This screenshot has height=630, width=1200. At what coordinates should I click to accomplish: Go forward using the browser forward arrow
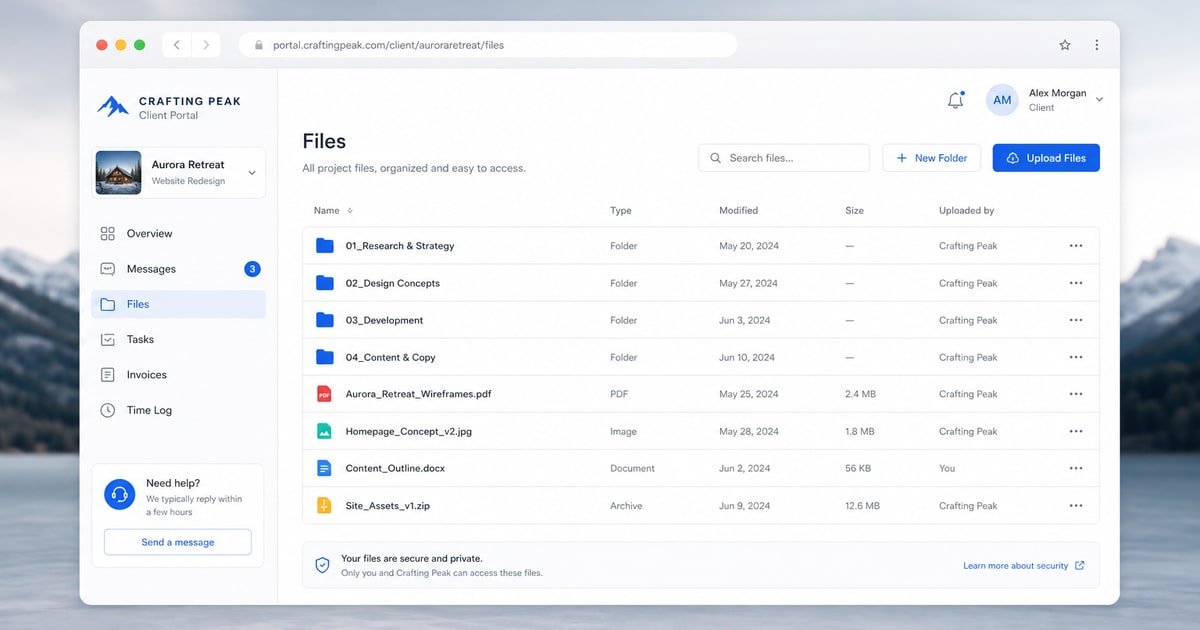[206, 45]
